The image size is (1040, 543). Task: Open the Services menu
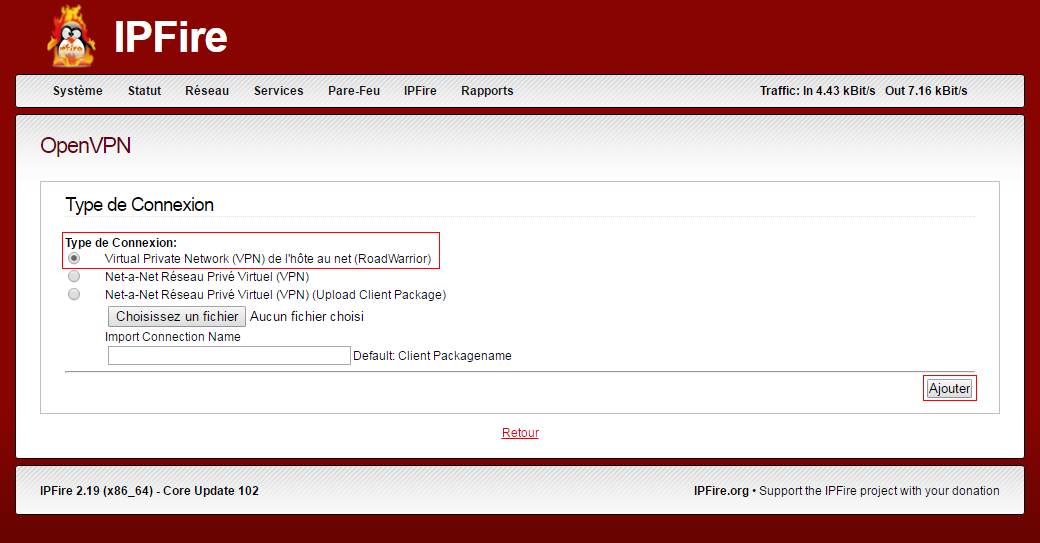point(278,91)
